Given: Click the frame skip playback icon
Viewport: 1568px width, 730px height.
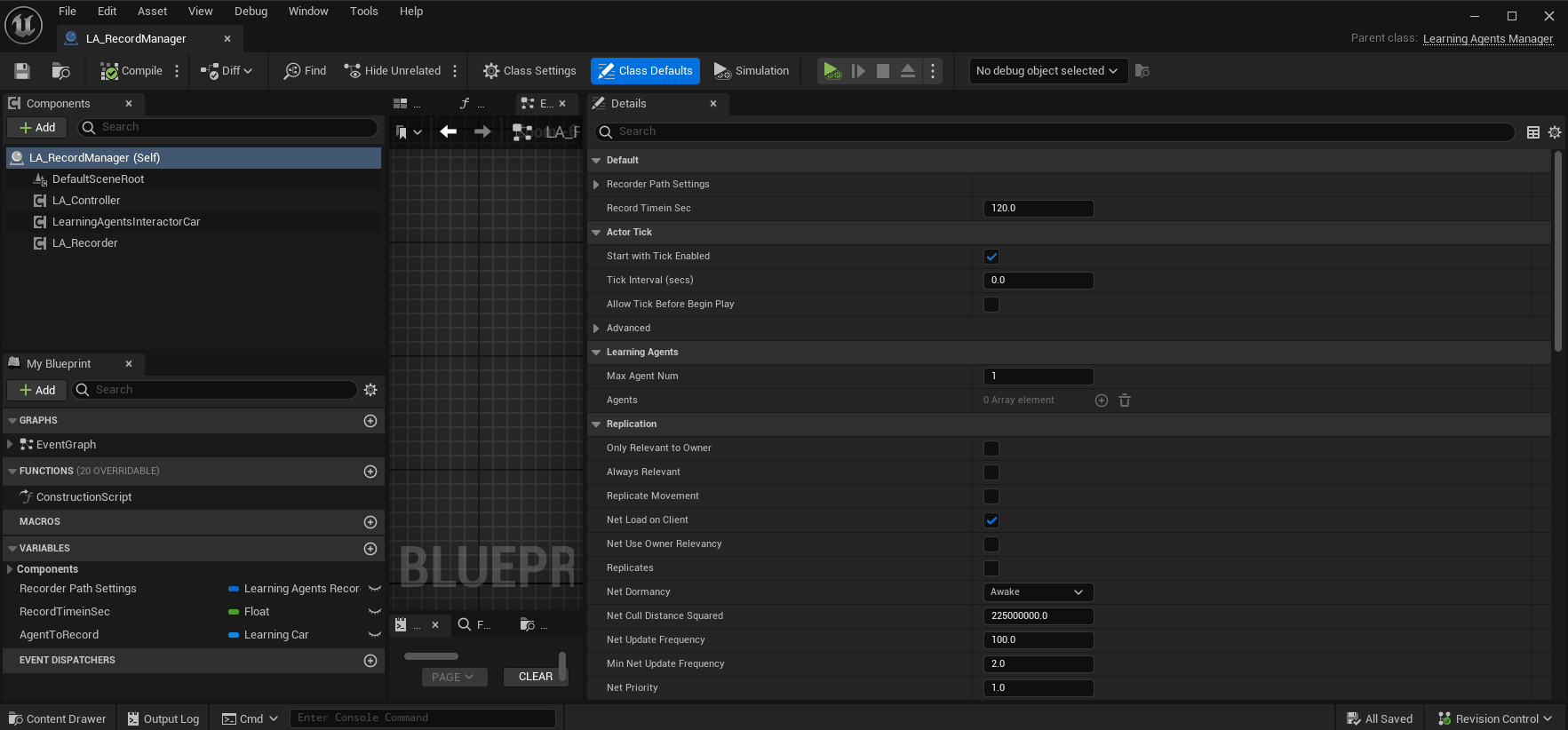Looking at the screenshot, I should pos(858,71).
